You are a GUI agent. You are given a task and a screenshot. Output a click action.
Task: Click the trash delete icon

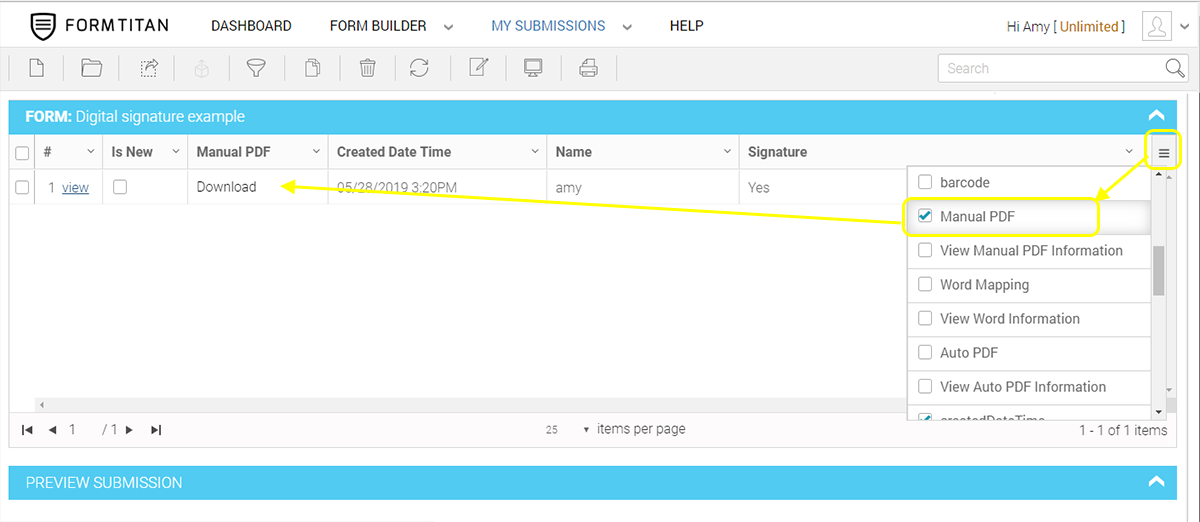pyautogui.click(x=368, y=68)
